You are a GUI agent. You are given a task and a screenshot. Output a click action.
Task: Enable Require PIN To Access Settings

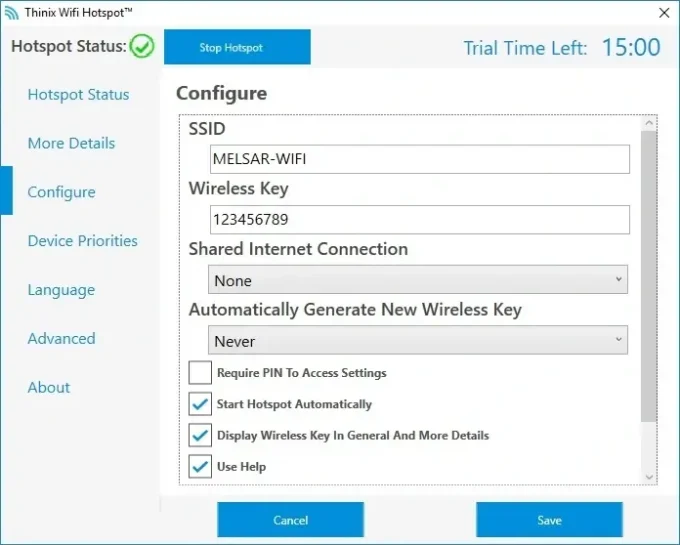click(200, 373)
